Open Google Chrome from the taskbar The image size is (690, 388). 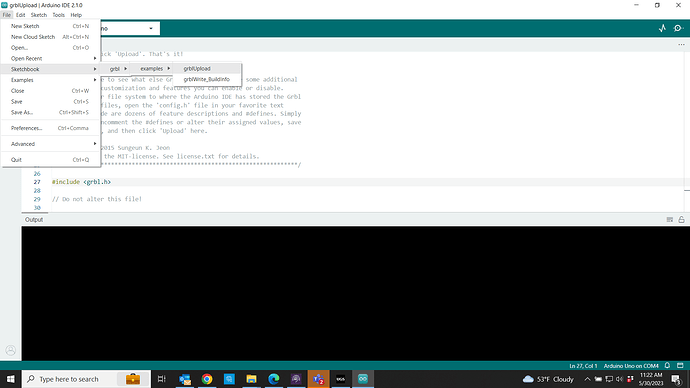[207, 379]
